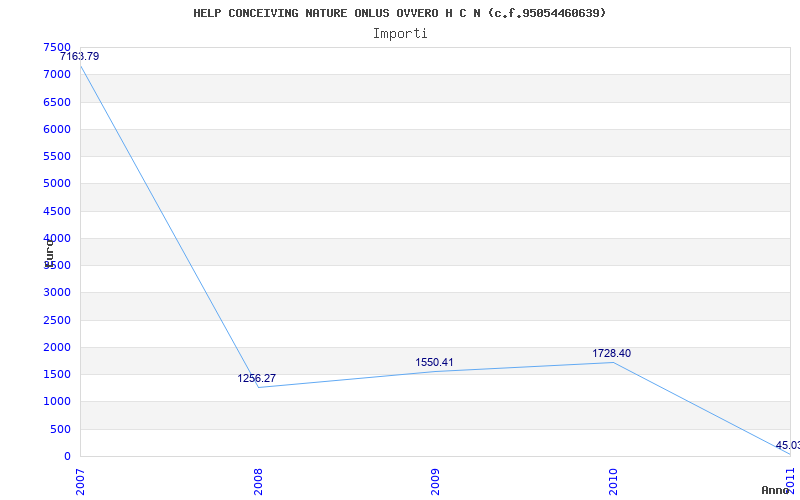This screenshot has height=500, width=800.
Task: Click the 'euro' y-axis title
Action: [49, 253]
